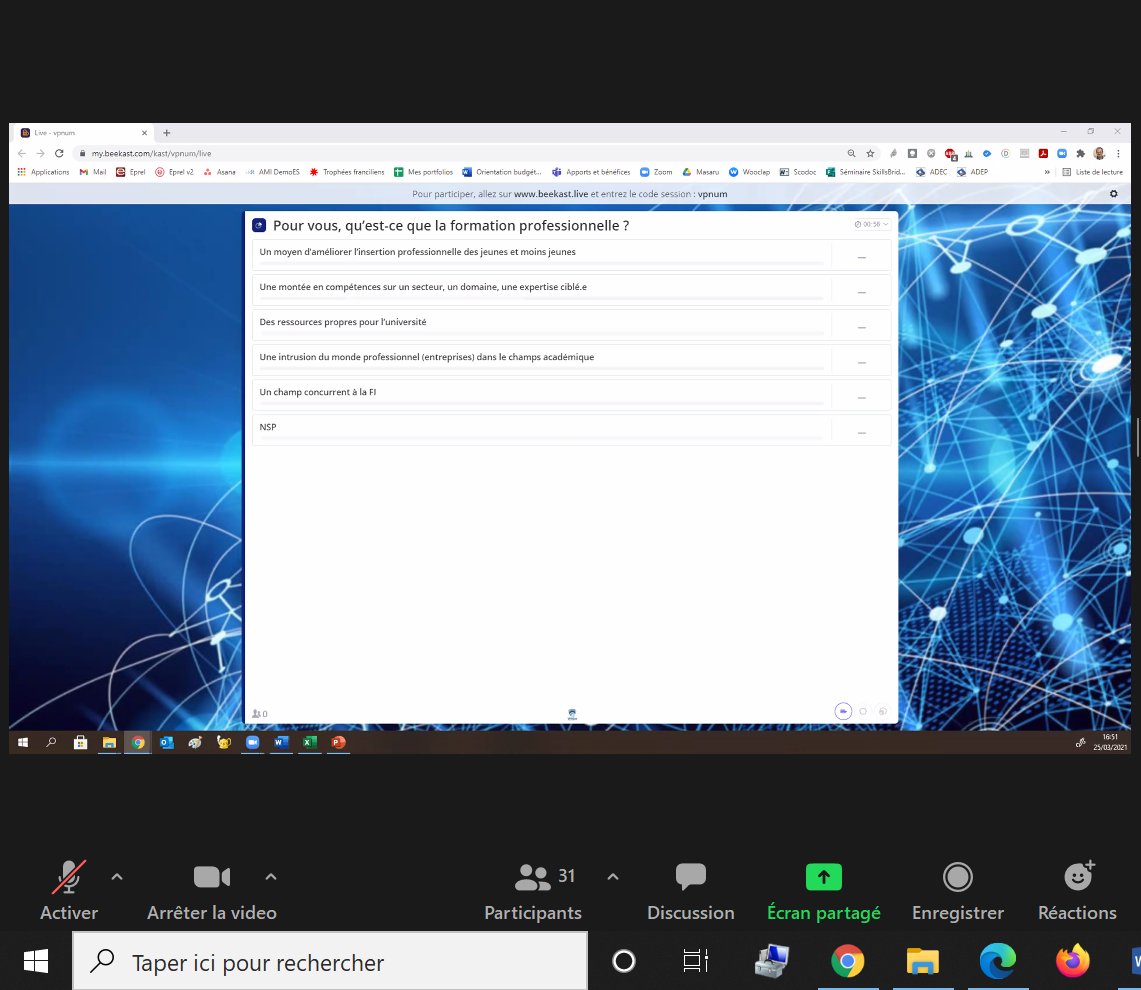Open the 00:56 timer dropdown
1141x990 pixels.
[871, 224]
